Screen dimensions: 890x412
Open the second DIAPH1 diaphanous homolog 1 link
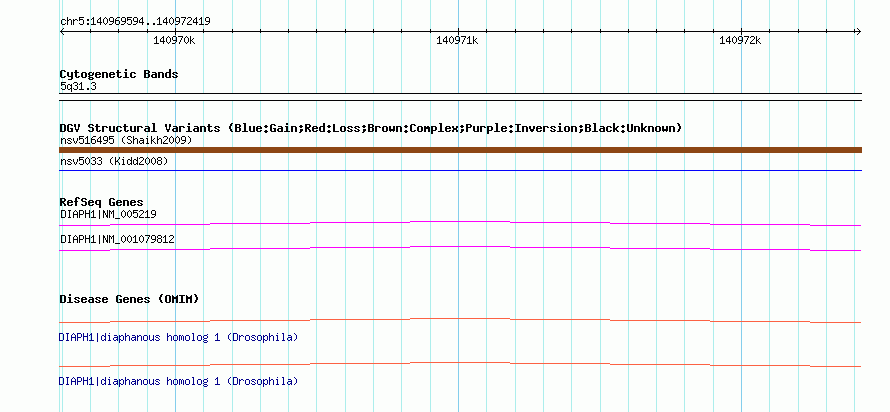click(178, 381)
